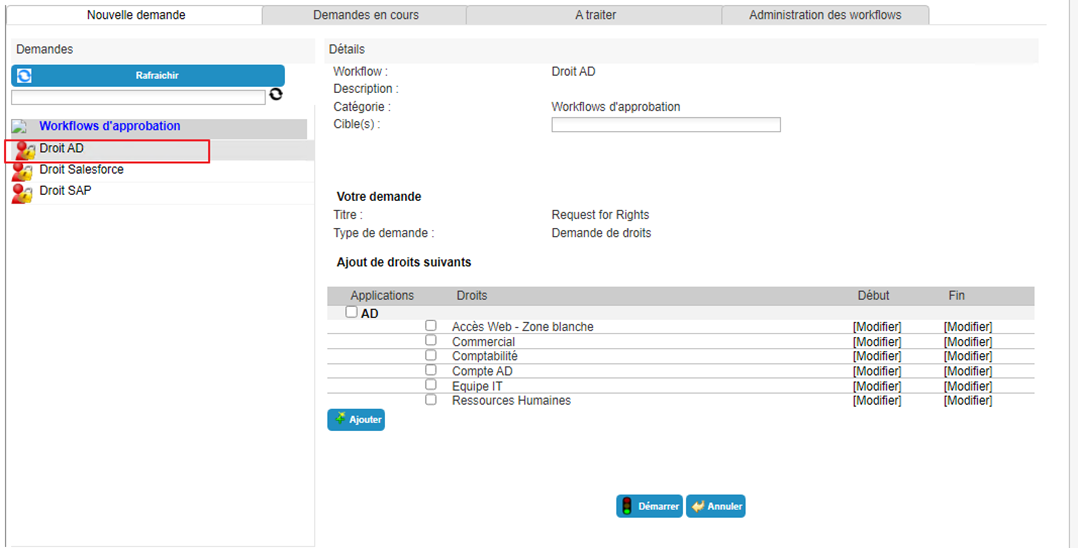Check the AD application checkbox
The image size is (1078, 548).
[x=351, y=312]
